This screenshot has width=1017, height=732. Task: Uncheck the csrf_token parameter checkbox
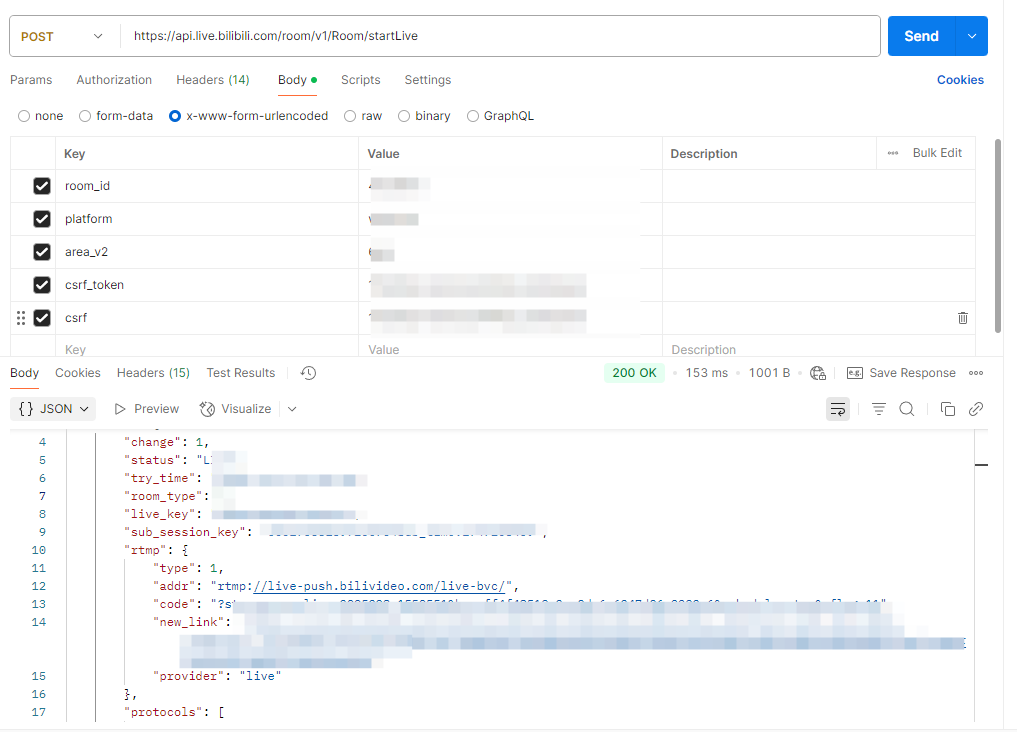pos(42,285)
